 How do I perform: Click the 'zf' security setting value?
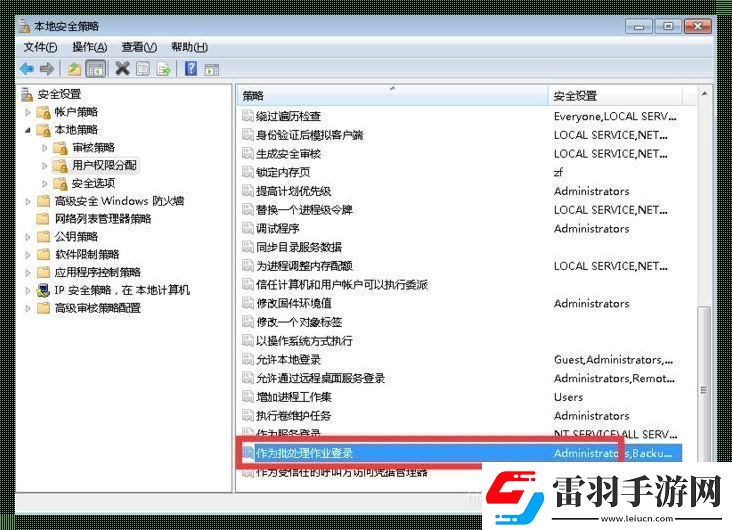(558, 172)
